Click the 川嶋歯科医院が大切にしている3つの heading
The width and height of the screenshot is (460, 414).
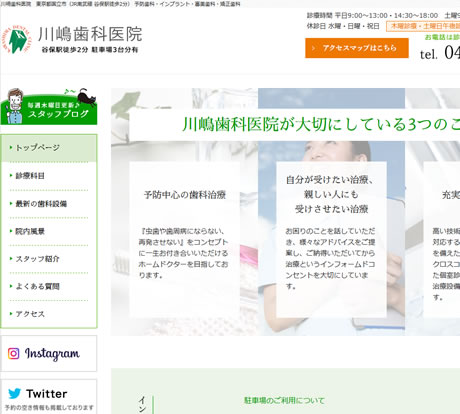(321, 124)
